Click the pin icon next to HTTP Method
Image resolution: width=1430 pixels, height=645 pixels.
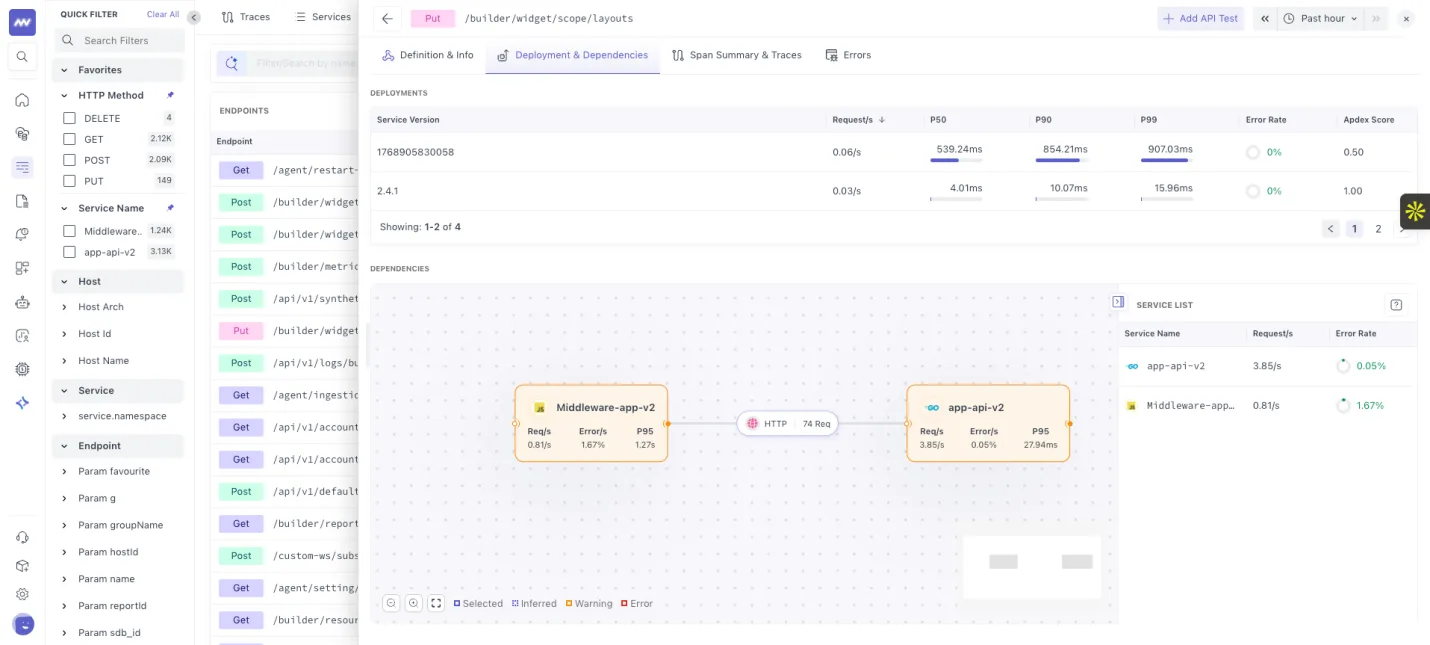click(x=170, y=95)
